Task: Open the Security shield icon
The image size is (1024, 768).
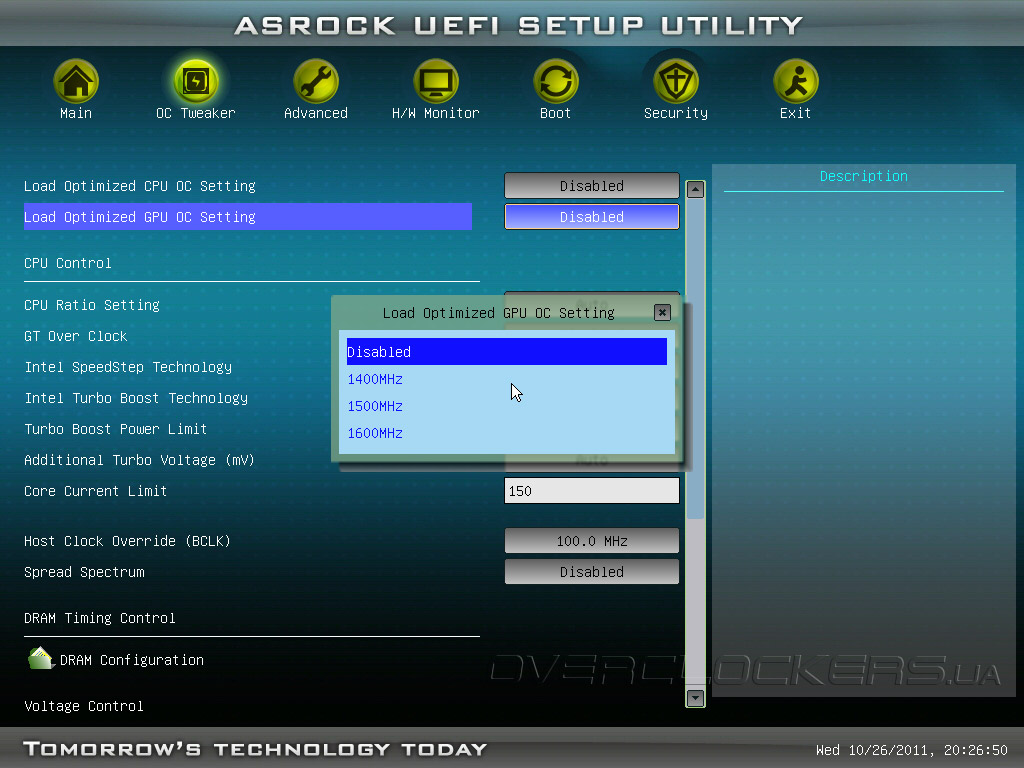Action: coord(676,81)
